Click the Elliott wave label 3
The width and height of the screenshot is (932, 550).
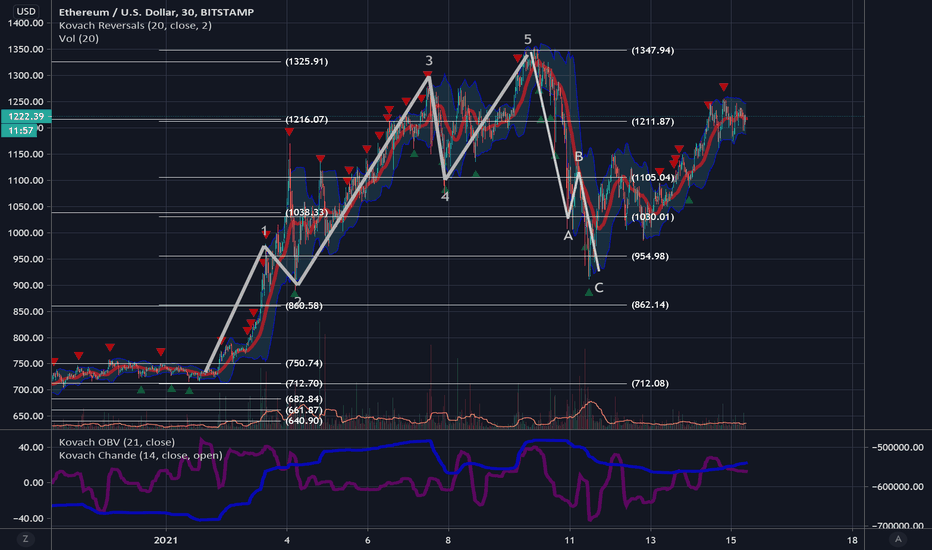pyautogui.click(x=429, y=61)
